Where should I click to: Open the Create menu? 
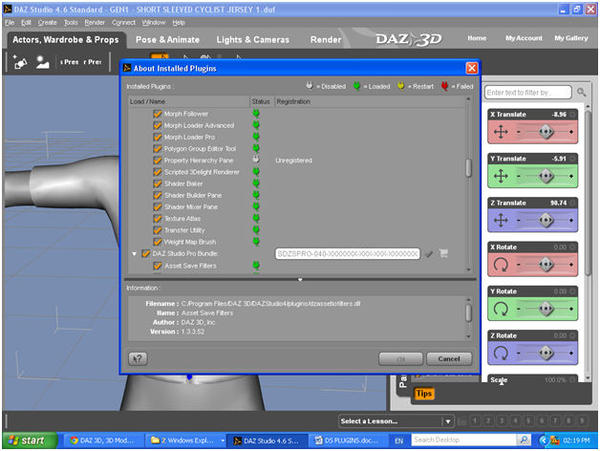47,23
